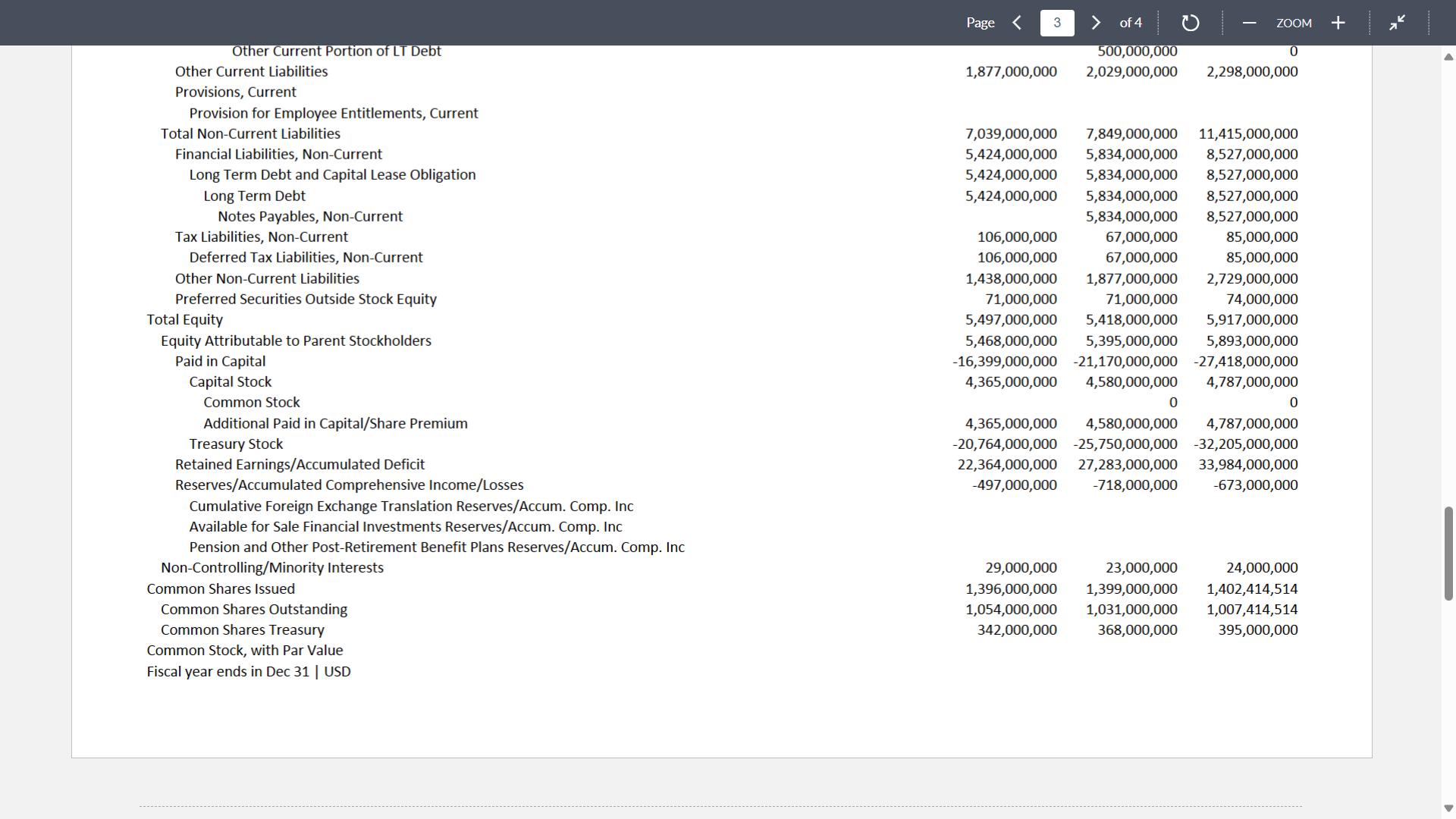
Task: Select 'Long Term Debt' row label
Action: [254, 196]
